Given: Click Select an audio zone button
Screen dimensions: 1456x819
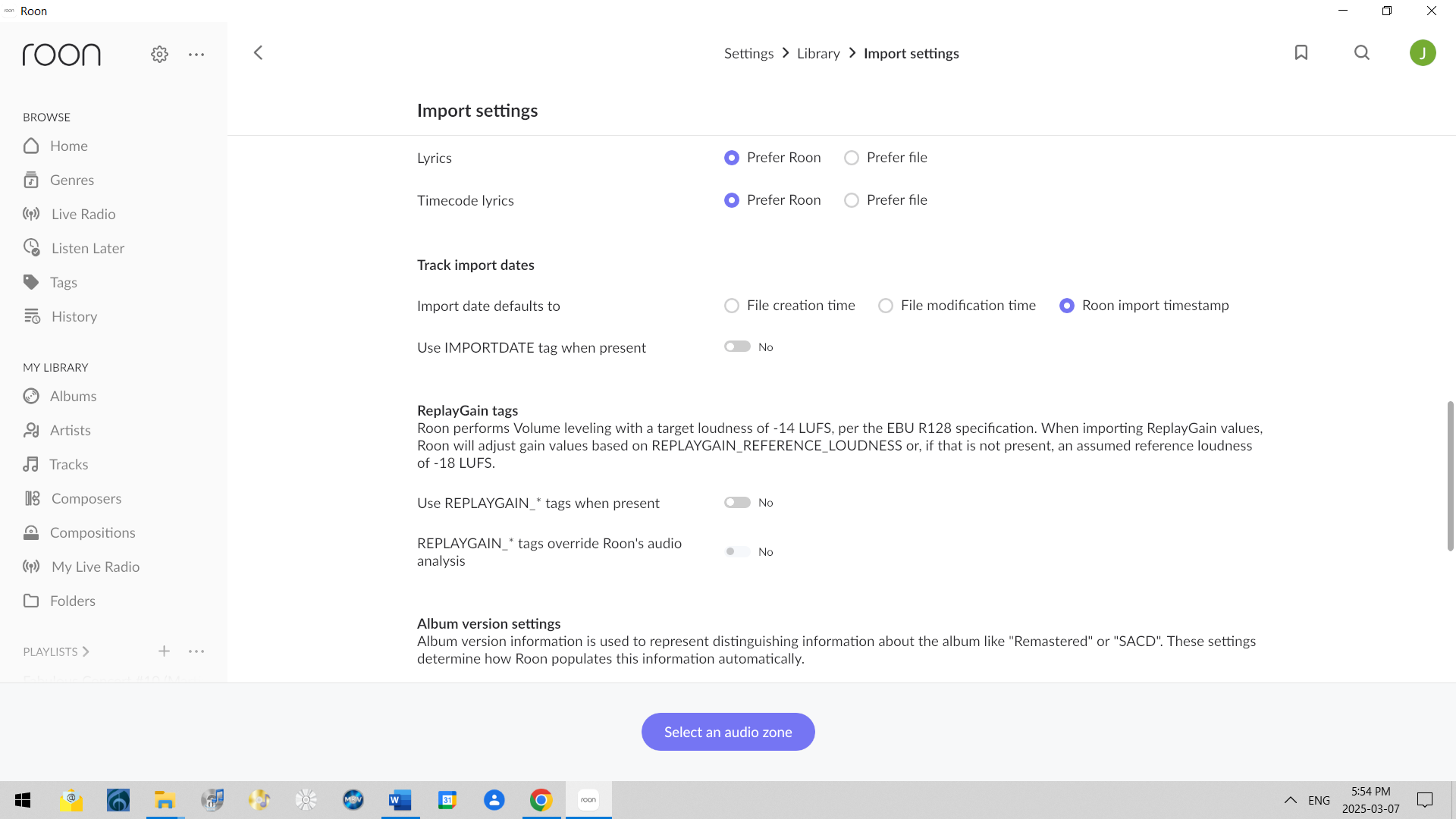Looking at the screenshot, I should (x=728, y=732).
